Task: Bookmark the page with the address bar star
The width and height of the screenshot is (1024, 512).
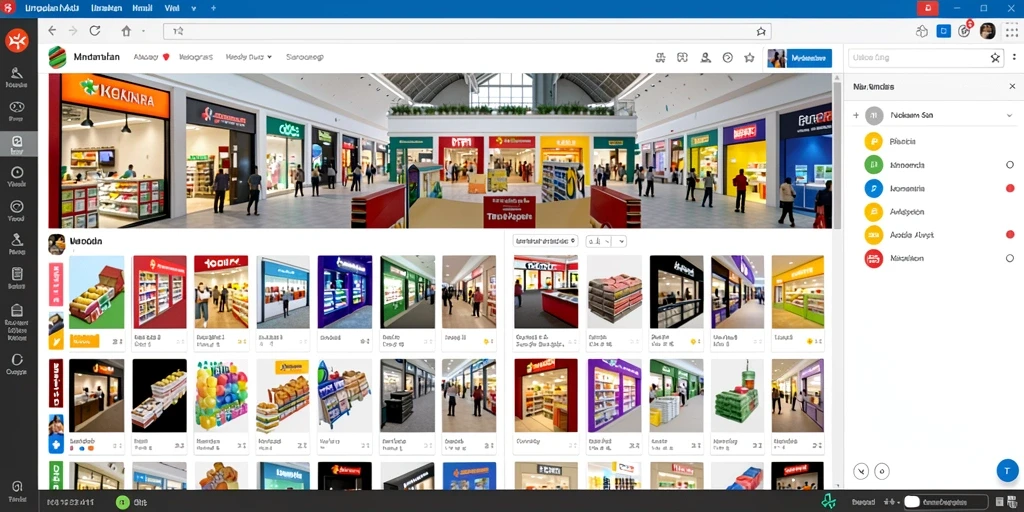Action: (x=761, y=31)
